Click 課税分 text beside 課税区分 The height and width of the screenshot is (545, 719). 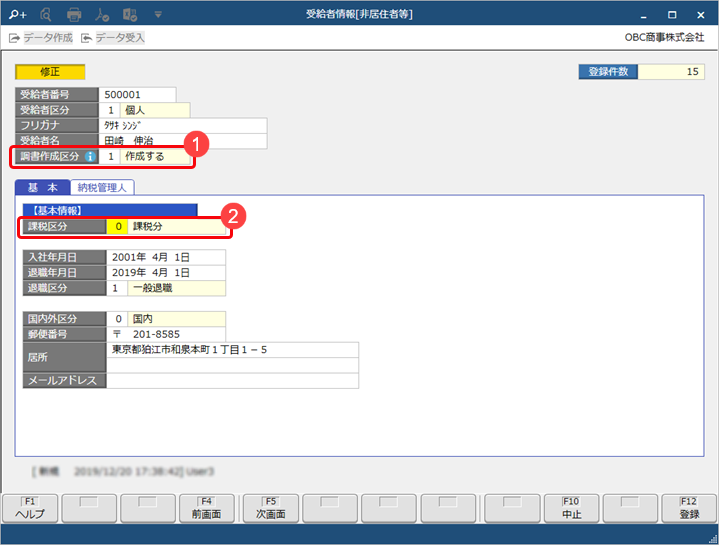(147, 226)
